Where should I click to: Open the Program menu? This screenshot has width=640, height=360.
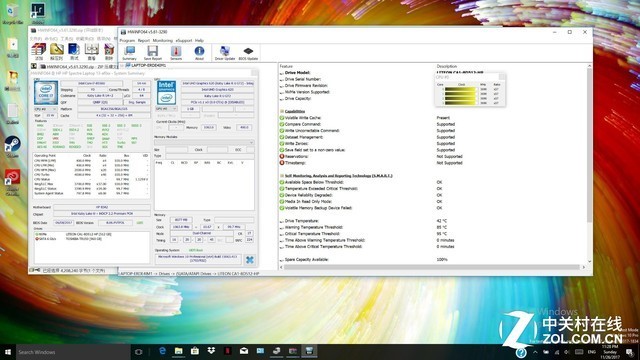pos(127,40)
